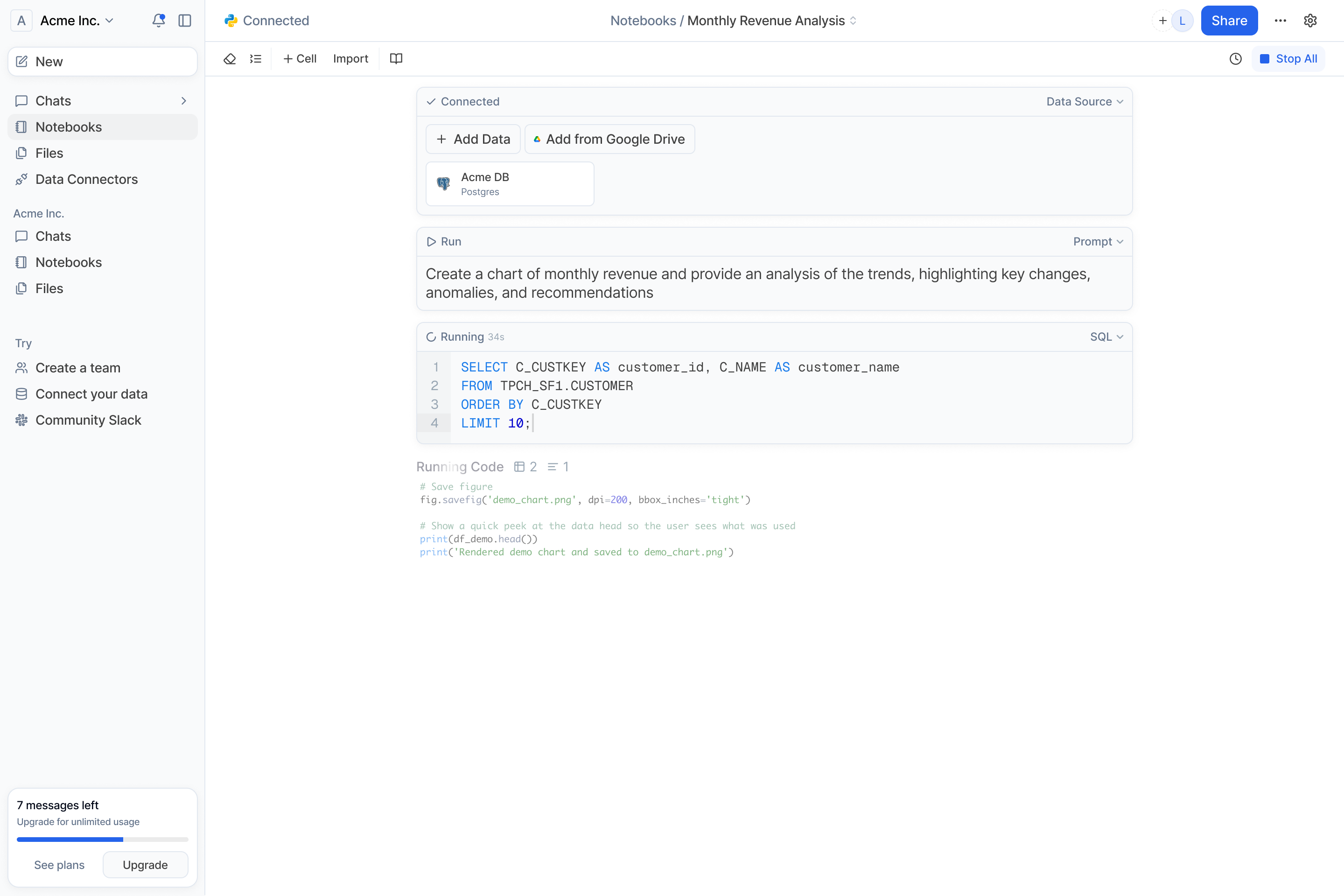Viewport: 1344px width, 896px height.
Task: Expand the Chats chevron in sidebar
Action: (x=183, y=101)
